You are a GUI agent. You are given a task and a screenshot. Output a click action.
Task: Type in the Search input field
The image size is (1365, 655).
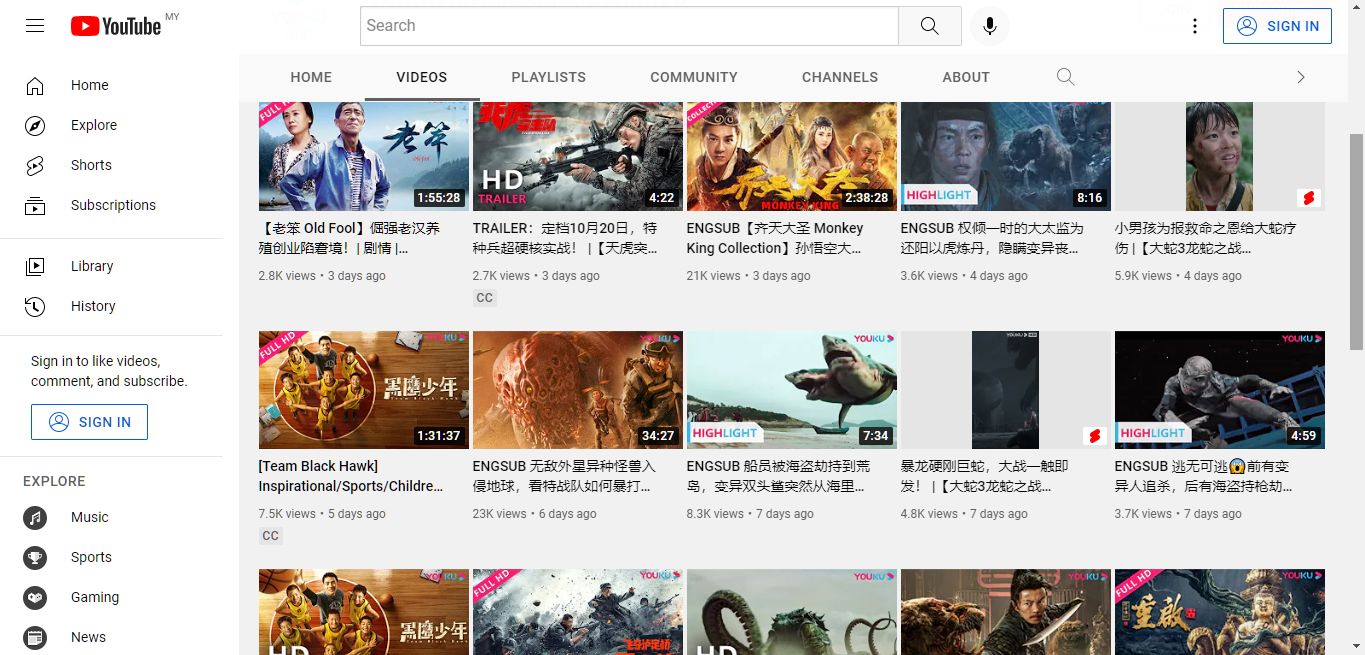[x=628, y=26]
